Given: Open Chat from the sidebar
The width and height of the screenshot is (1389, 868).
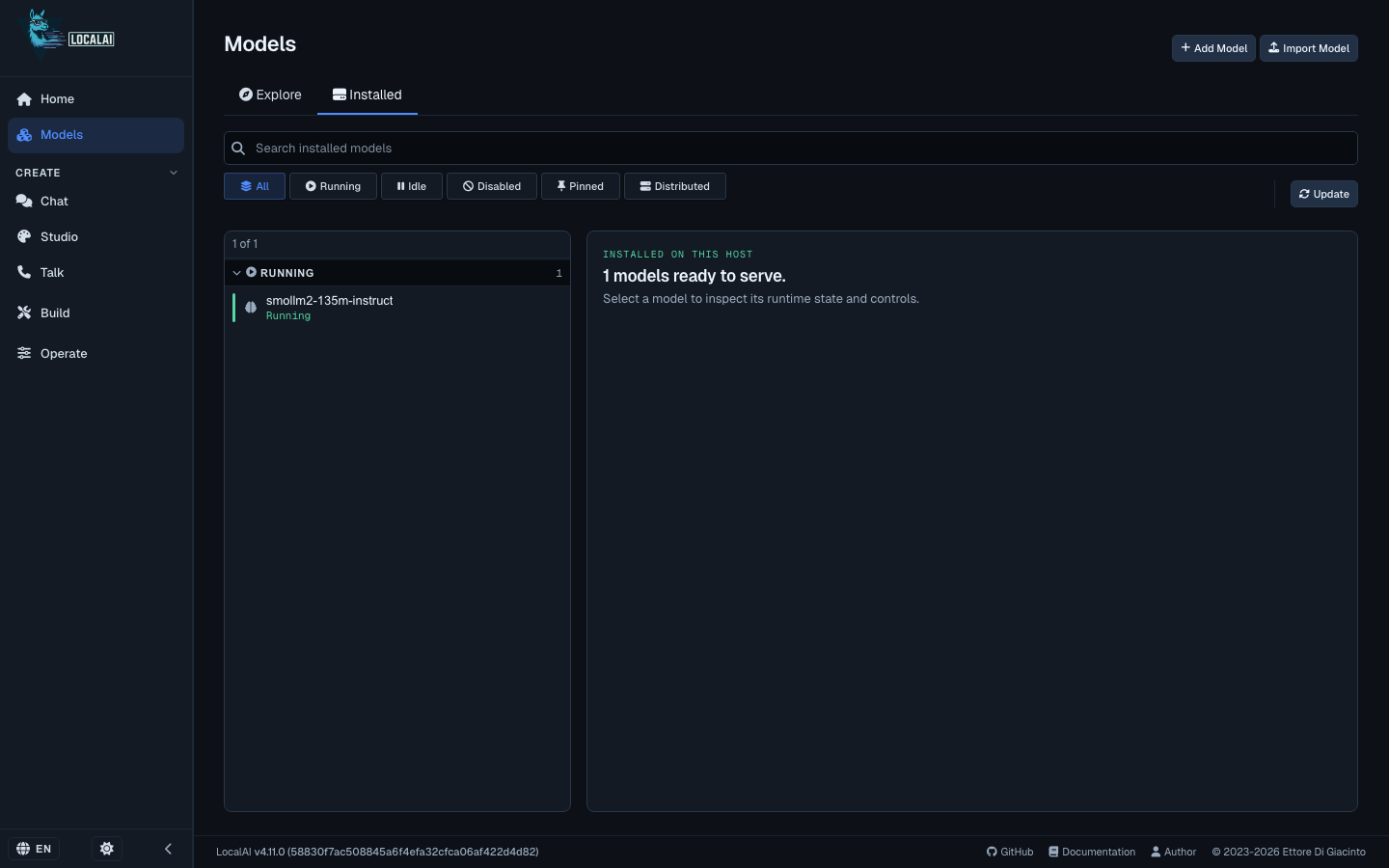Looking at the screenshot, I should (95, 202).
